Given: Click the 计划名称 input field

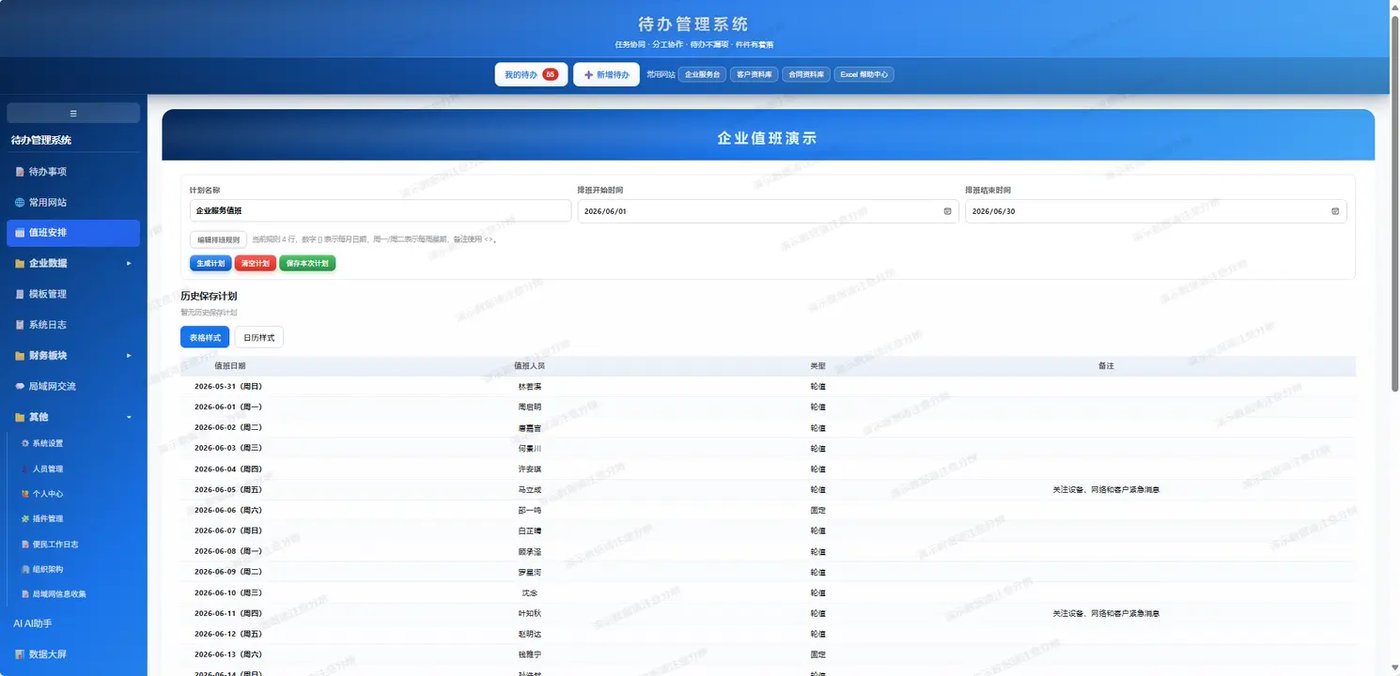Looking at the screenshot, I should pos(380,211).
